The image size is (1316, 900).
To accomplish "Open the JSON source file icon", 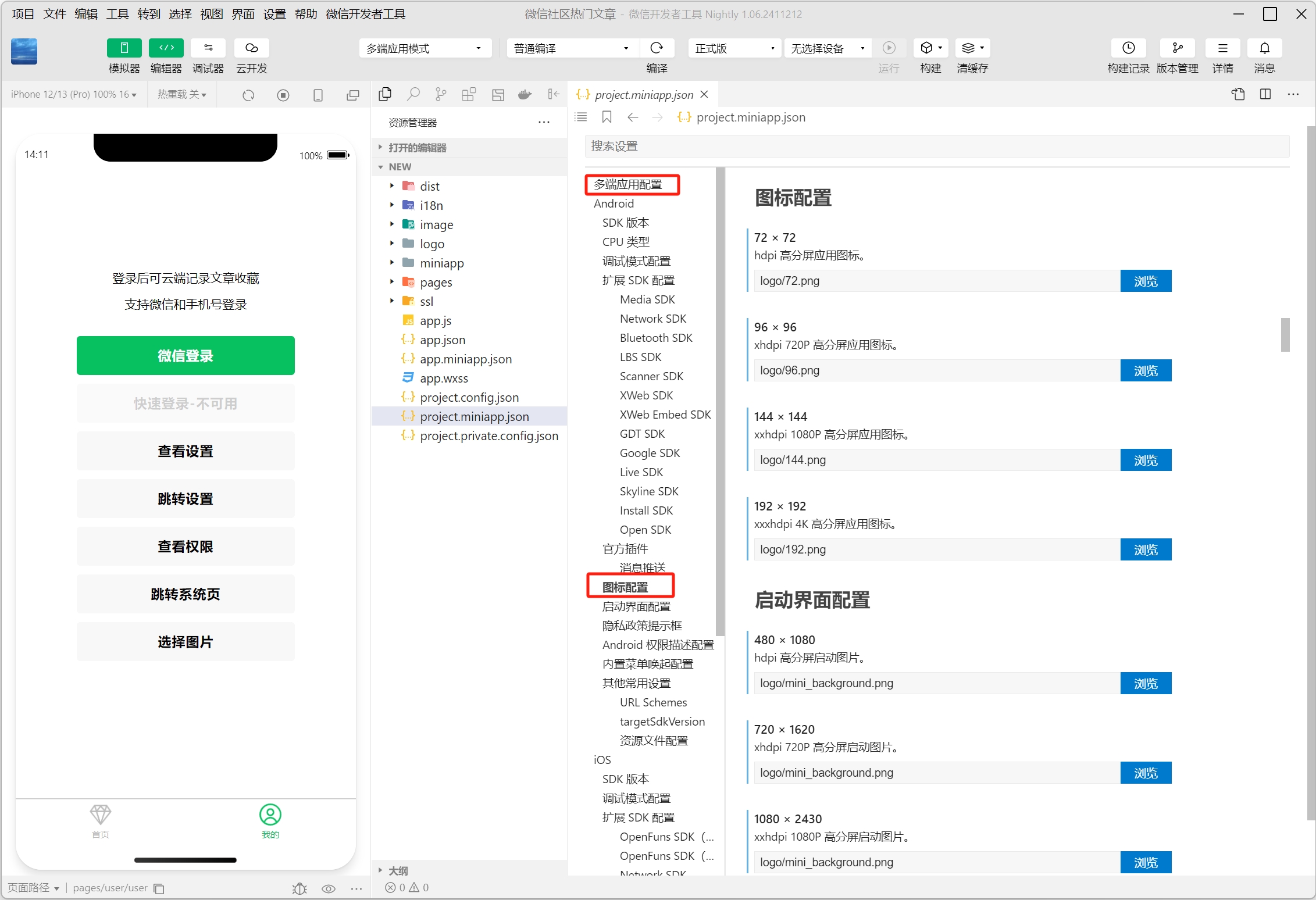I will point(1238,94).
